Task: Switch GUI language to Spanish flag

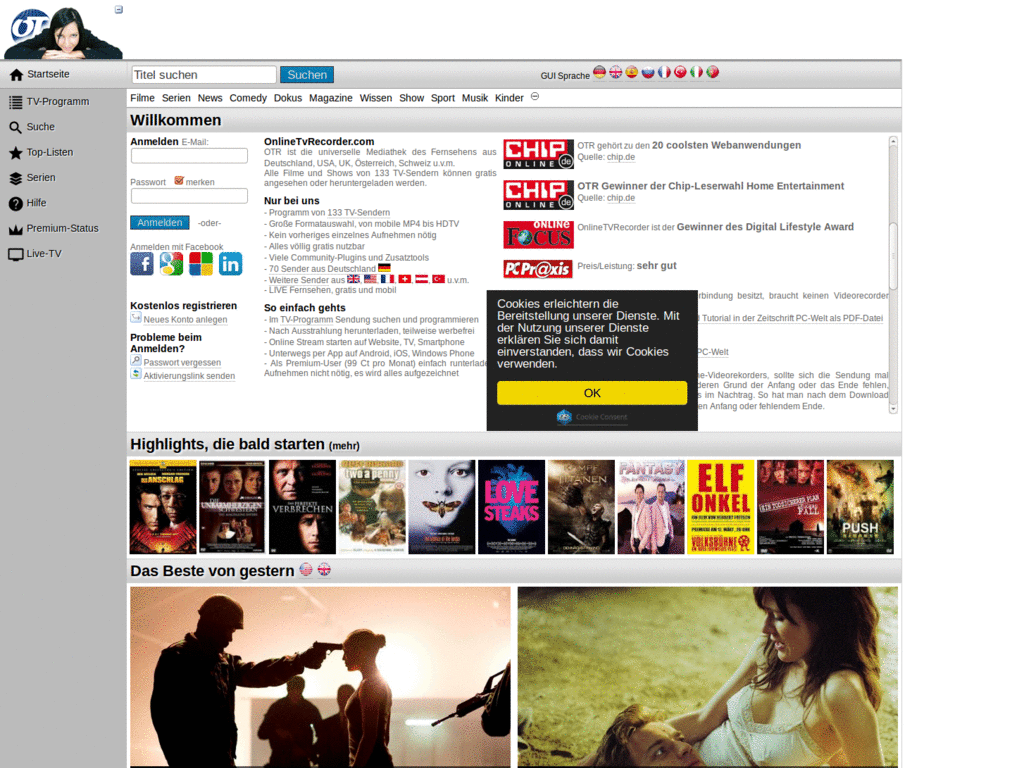Action: (x=632, y=72)
